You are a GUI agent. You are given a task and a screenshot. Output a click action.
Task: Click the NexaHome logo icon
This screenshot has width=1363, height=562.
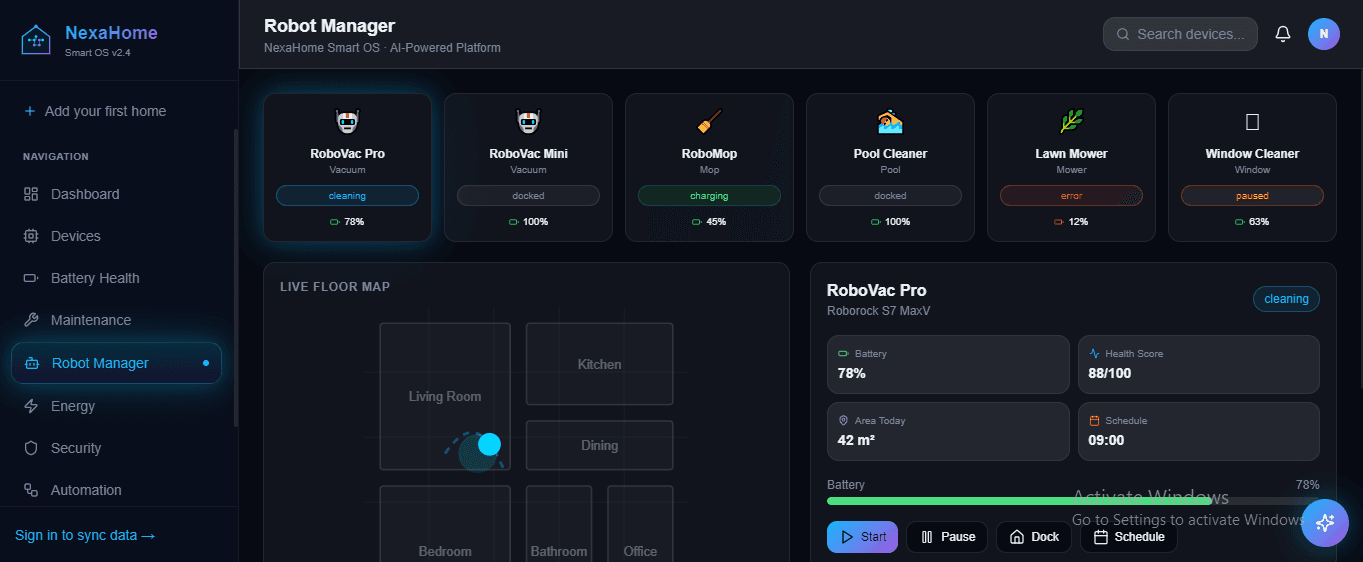click(x=36, y=40)
